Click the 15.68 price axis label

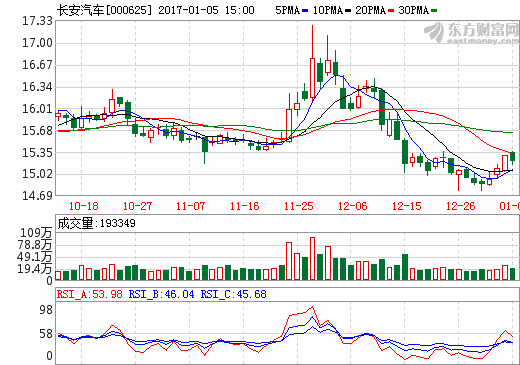pos(37,131)
